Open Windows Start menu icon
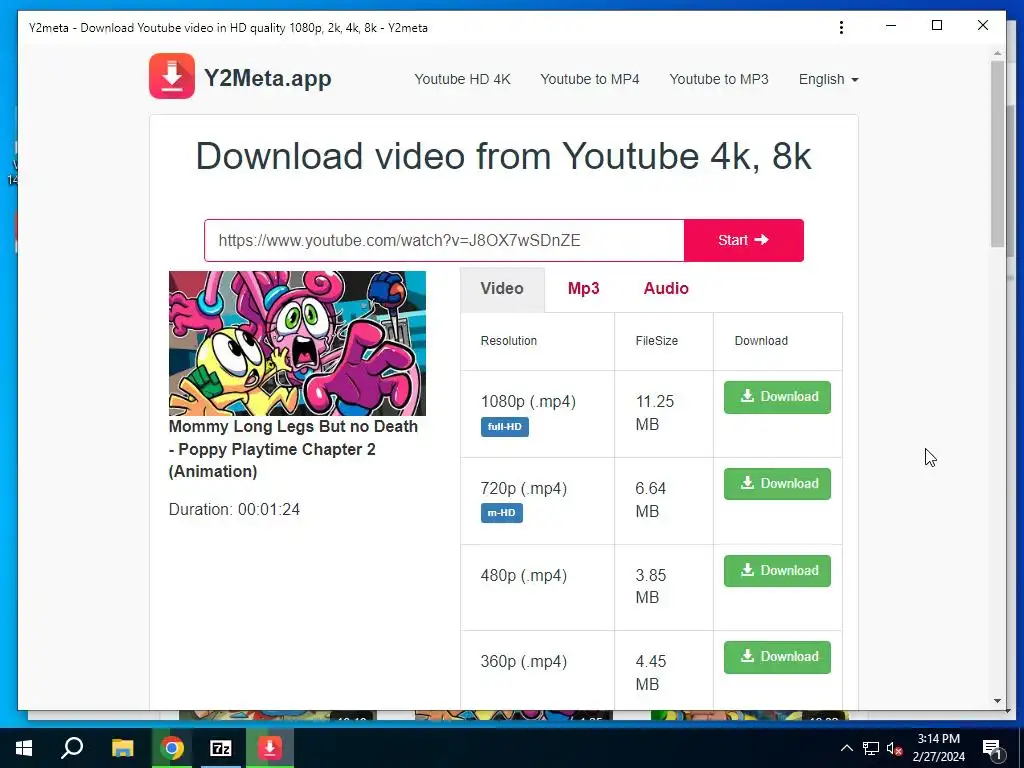This screenshot has width=1024, height=768. click(x=24, y=748)
